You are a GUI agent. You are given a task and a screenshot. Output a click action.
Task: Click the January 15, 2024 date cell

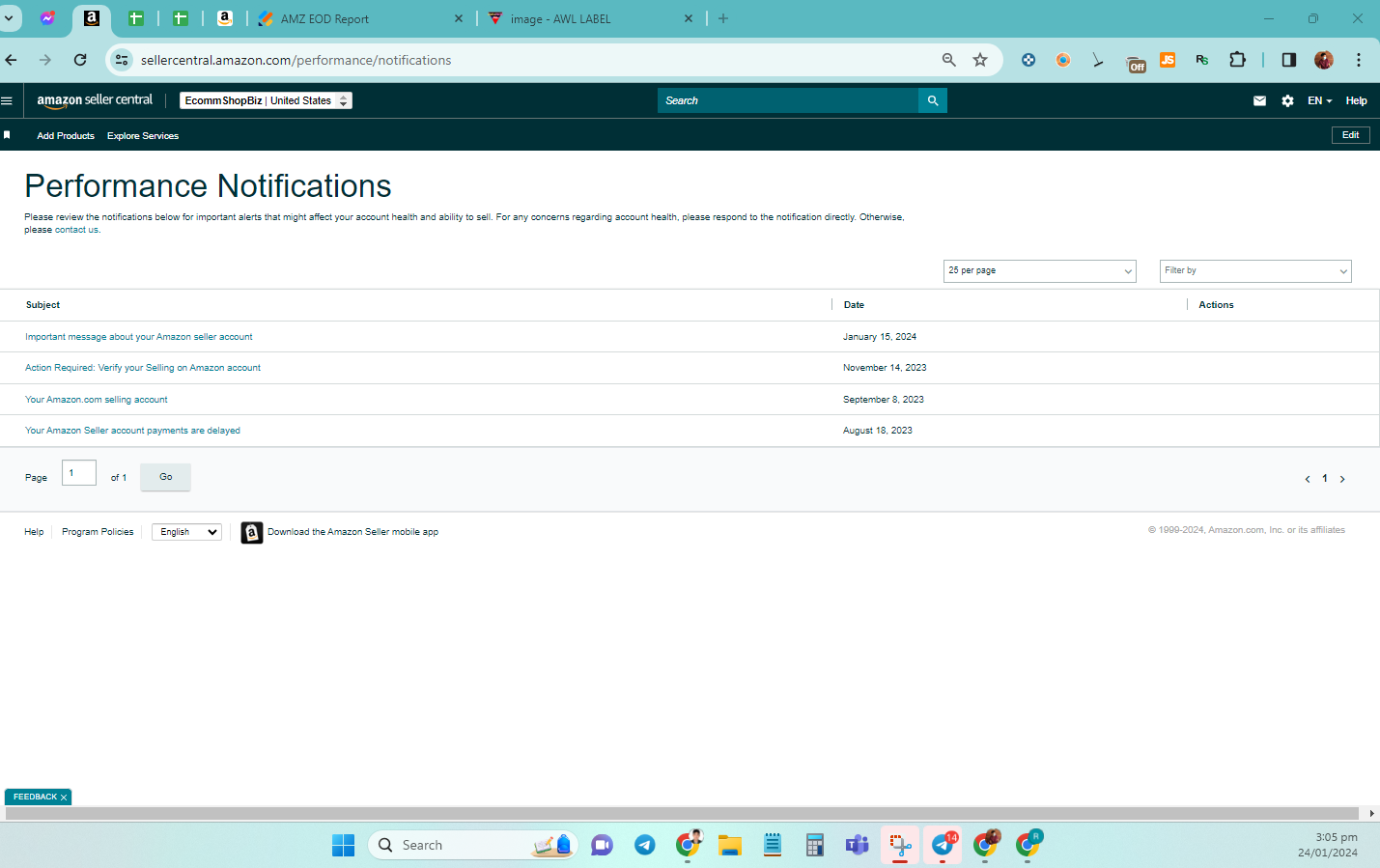point(880,337)
